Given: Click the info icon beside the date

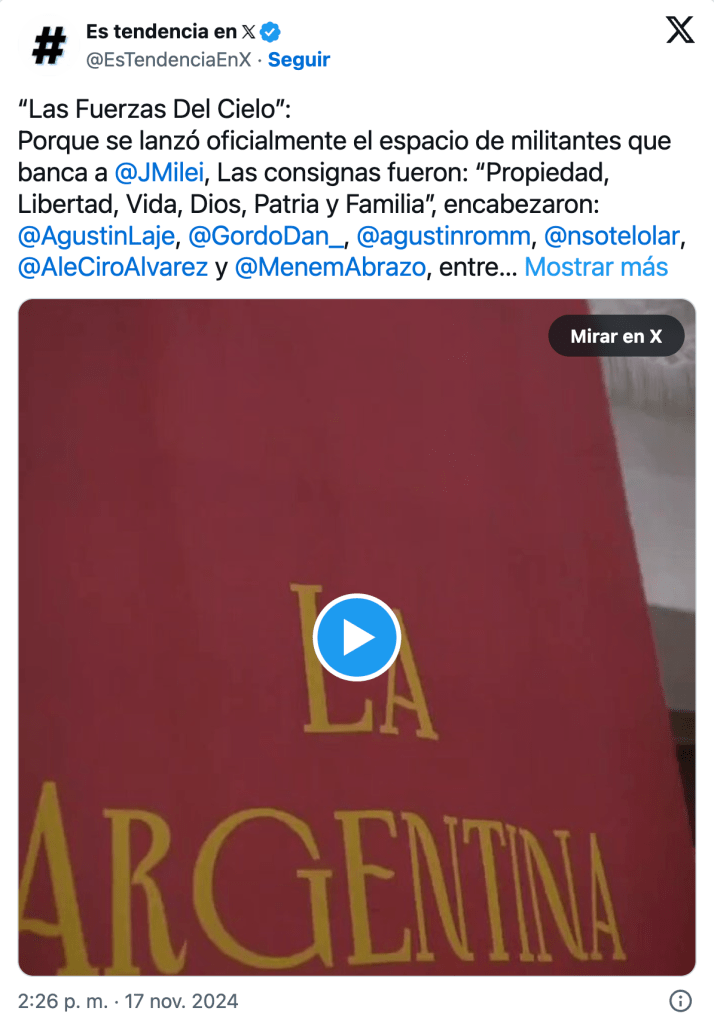Looking at the screenshot, I should point(681,1000).
